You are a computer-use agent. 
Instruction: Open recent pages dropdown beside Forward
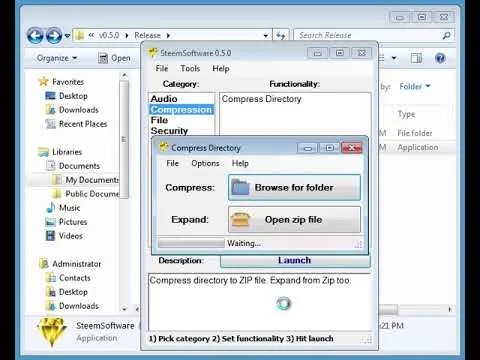tap(67, 35)
